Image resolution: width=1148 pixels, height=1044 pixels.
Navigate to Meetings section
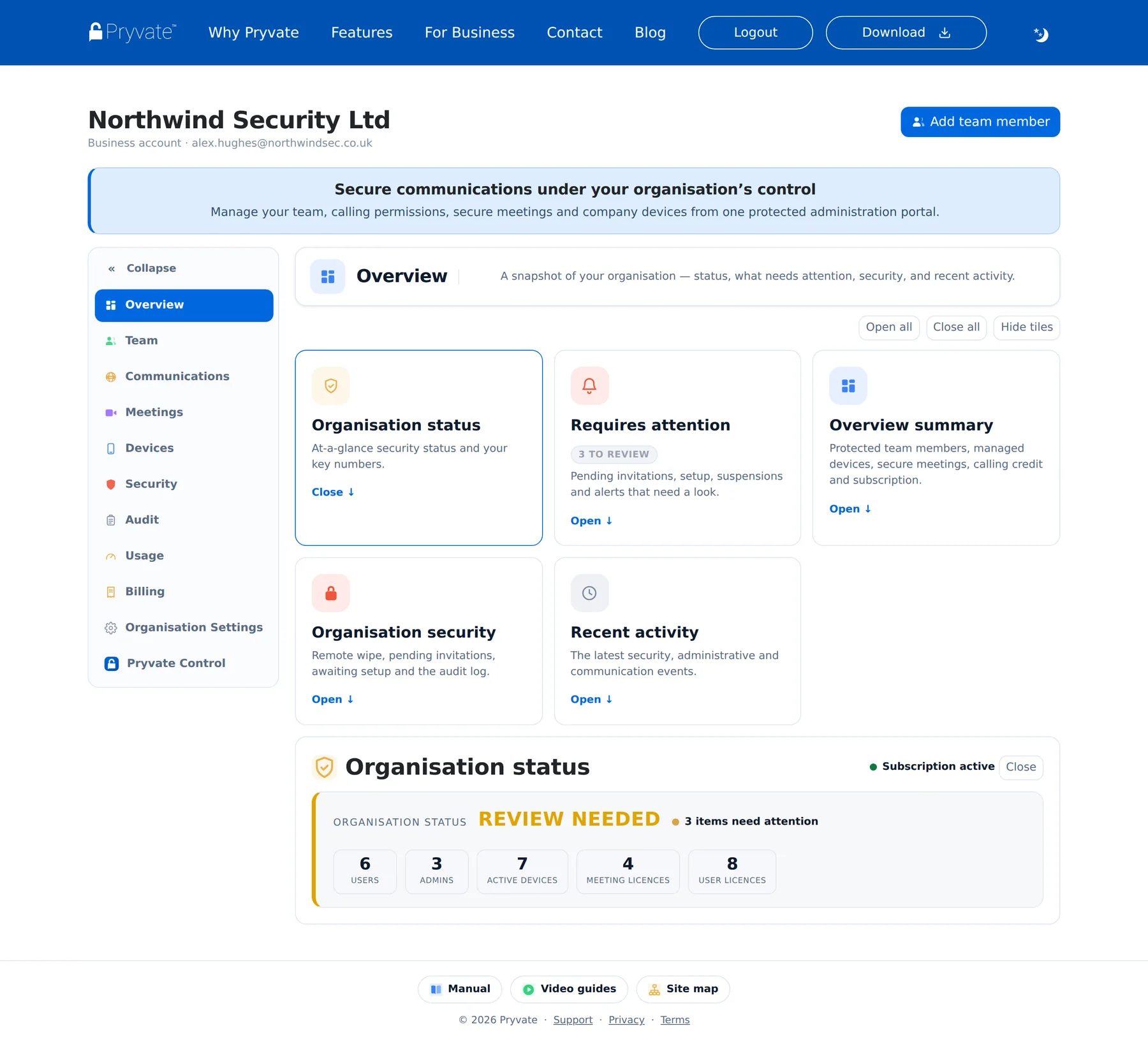[184, 413]
